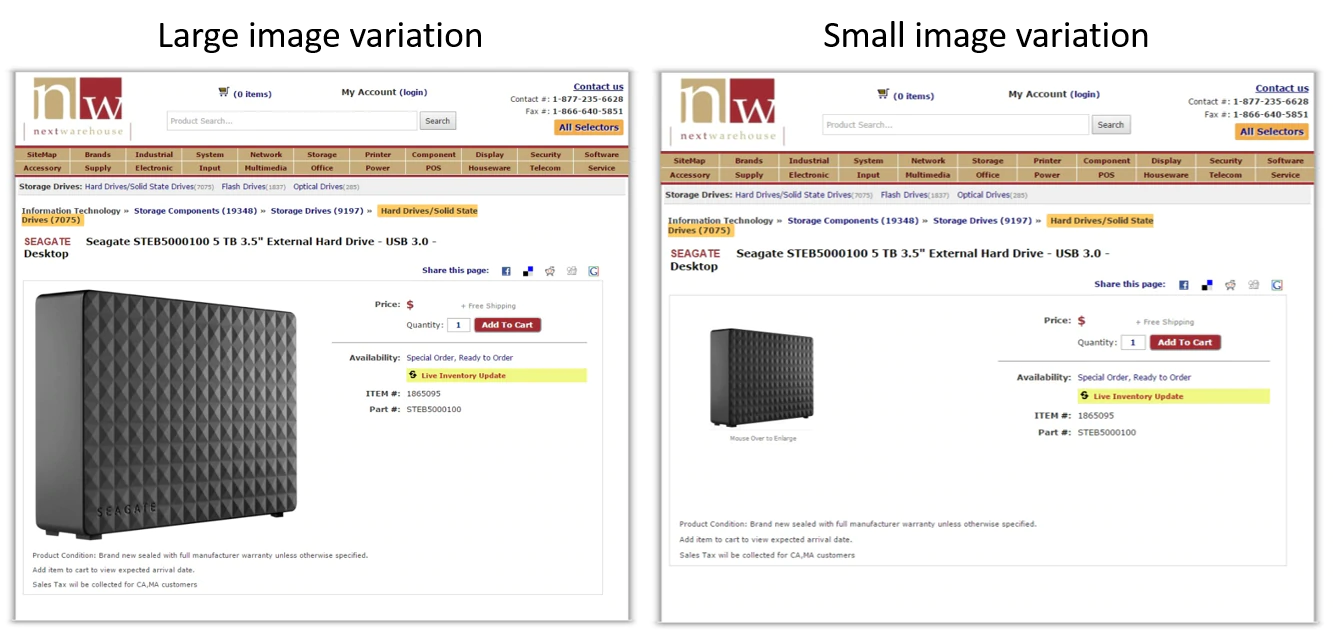Open Storage menu in large image variation
Viewport: 1333px width, 633px height.
[322, 155]
